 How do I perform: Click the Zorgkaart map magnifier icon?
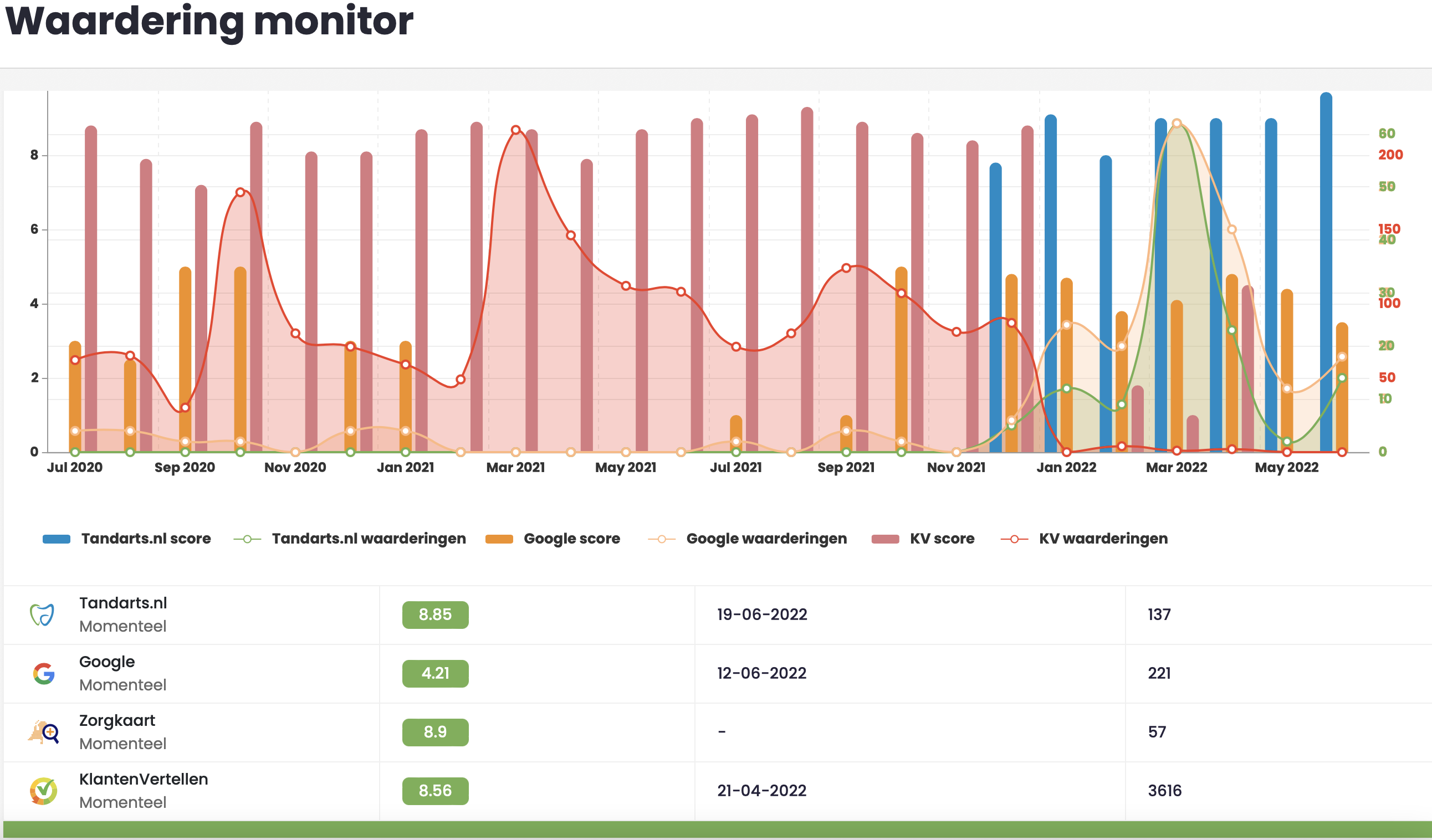point(44,732)
